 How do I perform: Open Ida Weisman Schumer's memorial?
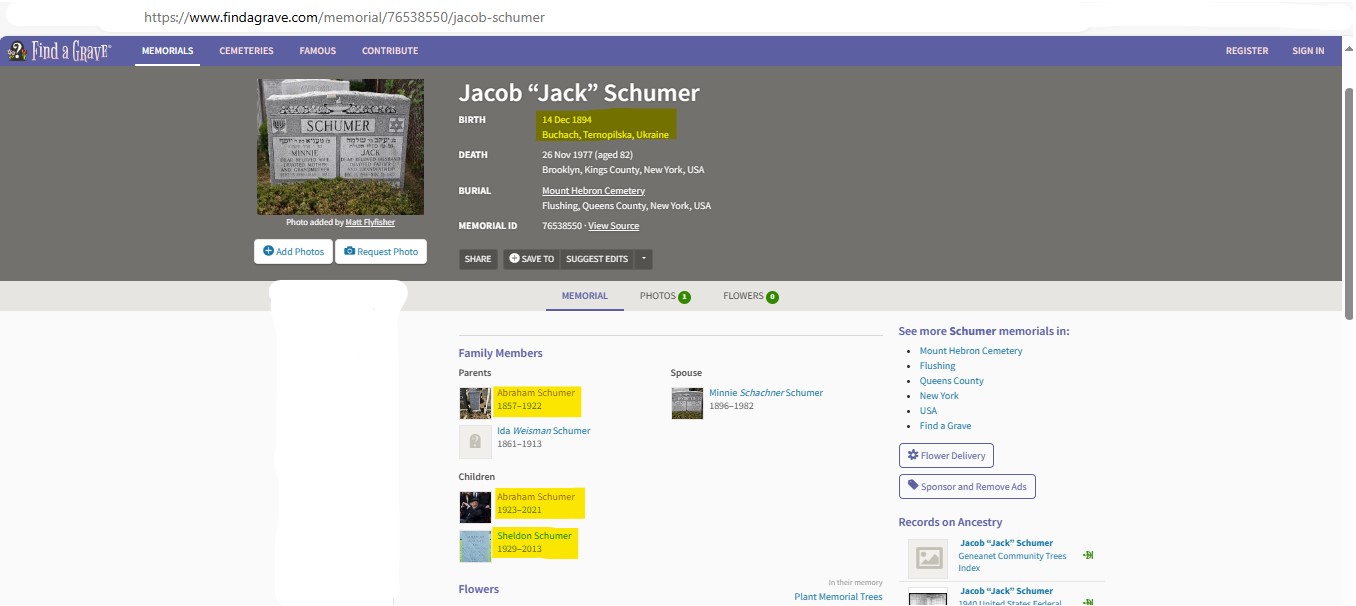pyautogui.click(x=544, y=431)
